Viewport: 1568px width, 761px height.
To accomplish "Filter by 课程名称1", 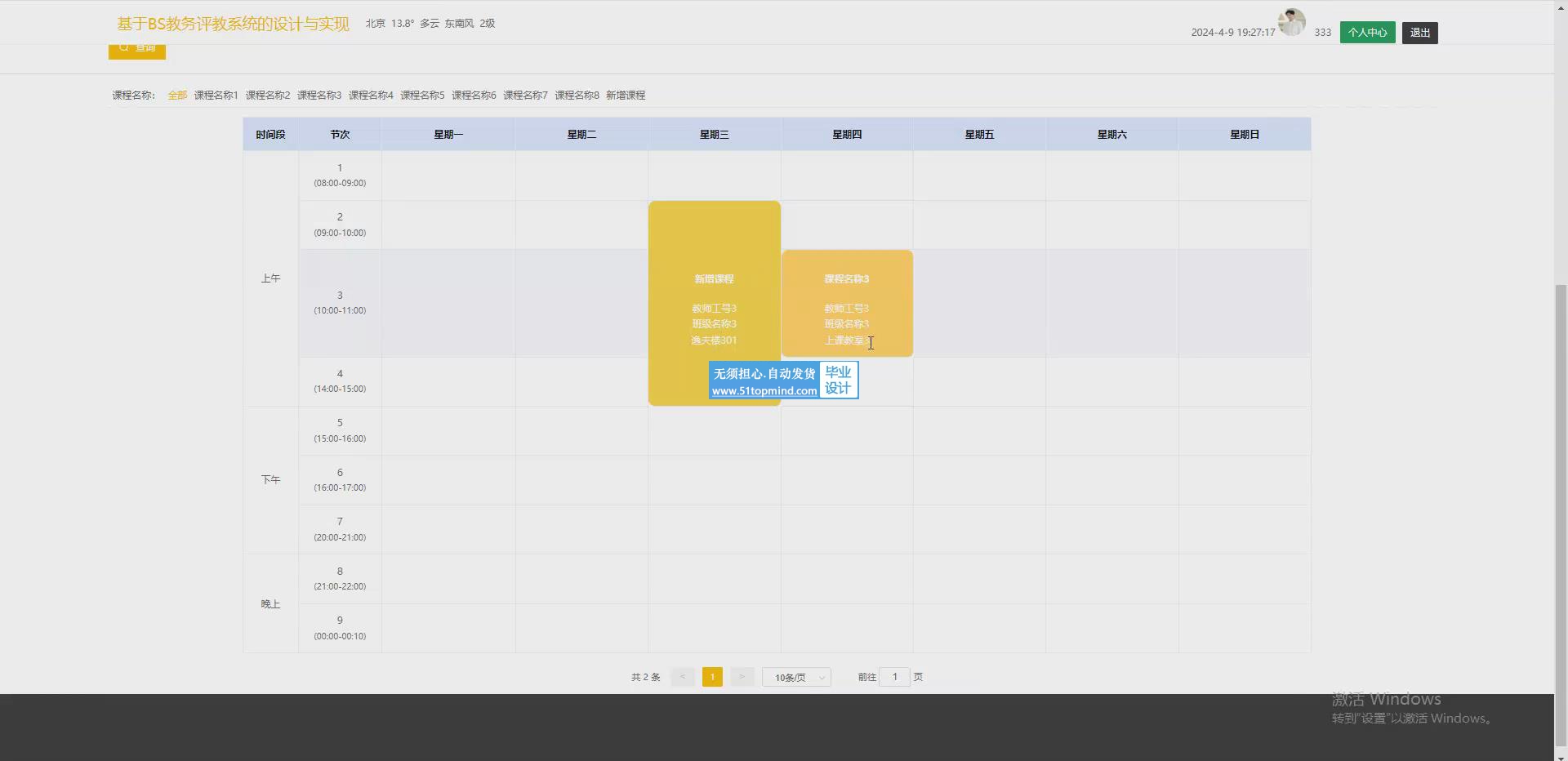I will 216,96.
